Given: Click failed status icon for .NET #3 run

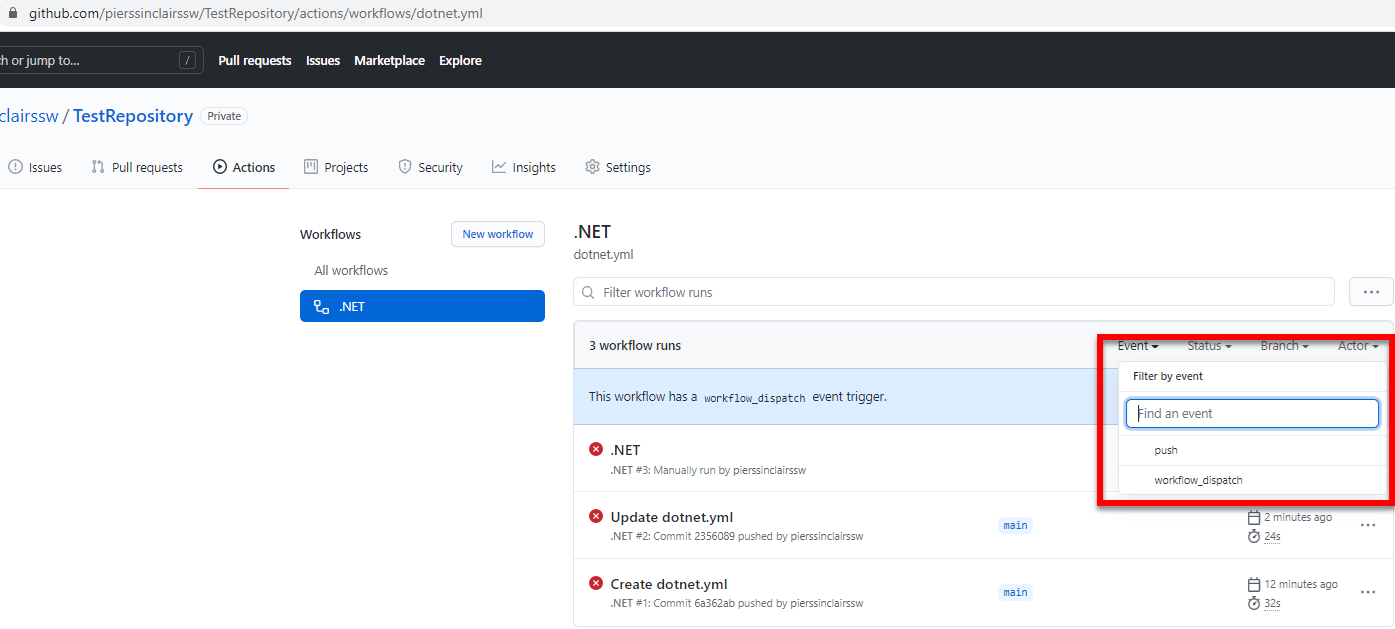Looking at the screenshot, I should click(596, 449).
